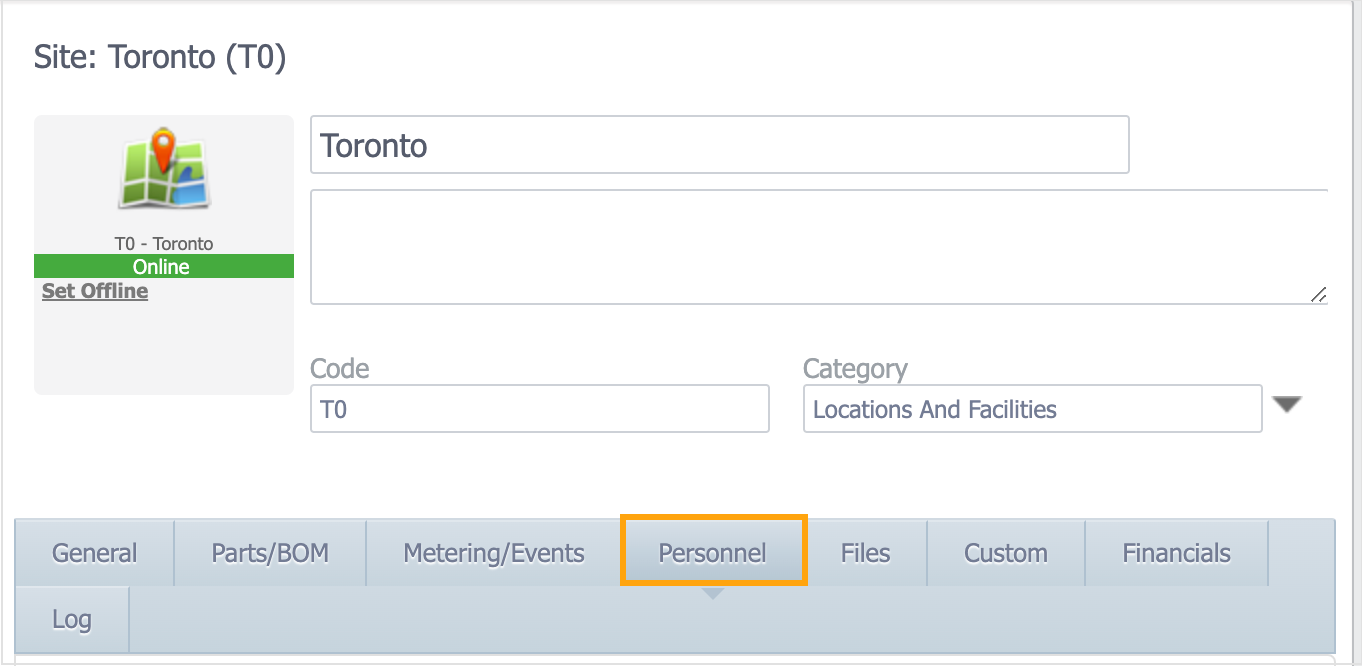Viewport: 1362px width, 666px height.
Task: Click inside the Code field showing T0
Action: (538, 408)
